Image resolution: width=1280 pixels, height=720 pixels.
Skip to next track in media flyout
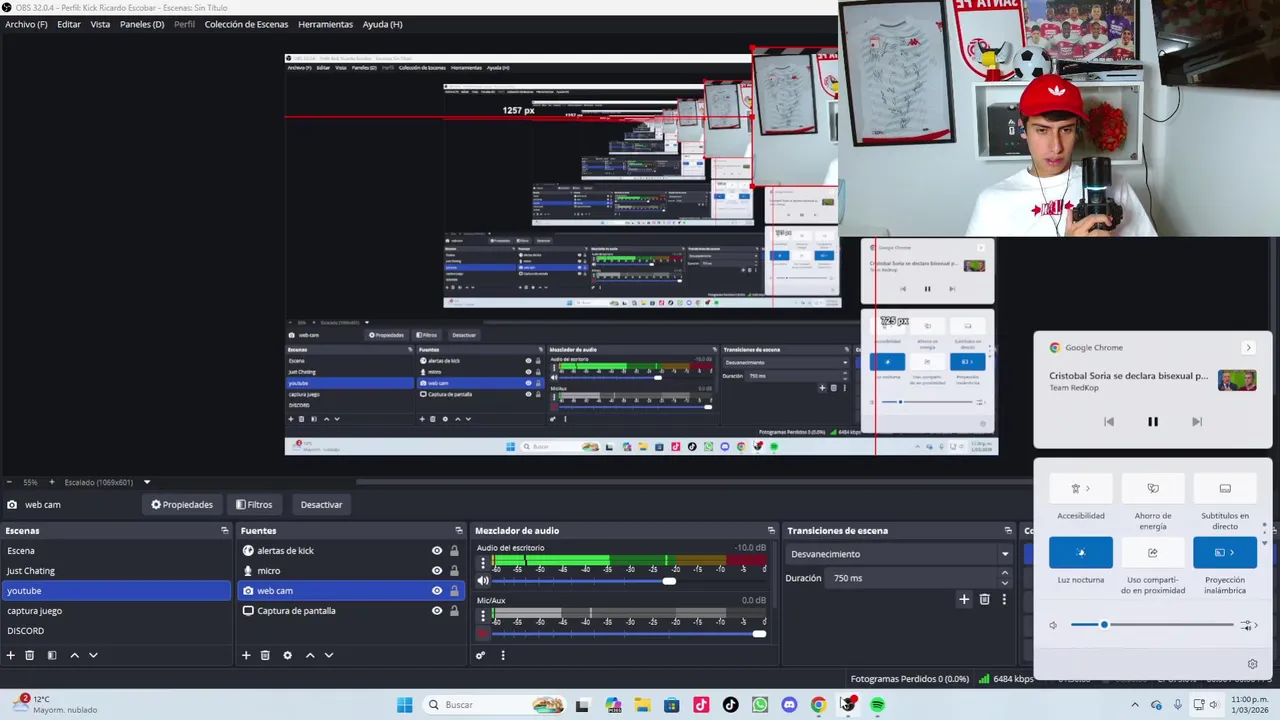1197,422
